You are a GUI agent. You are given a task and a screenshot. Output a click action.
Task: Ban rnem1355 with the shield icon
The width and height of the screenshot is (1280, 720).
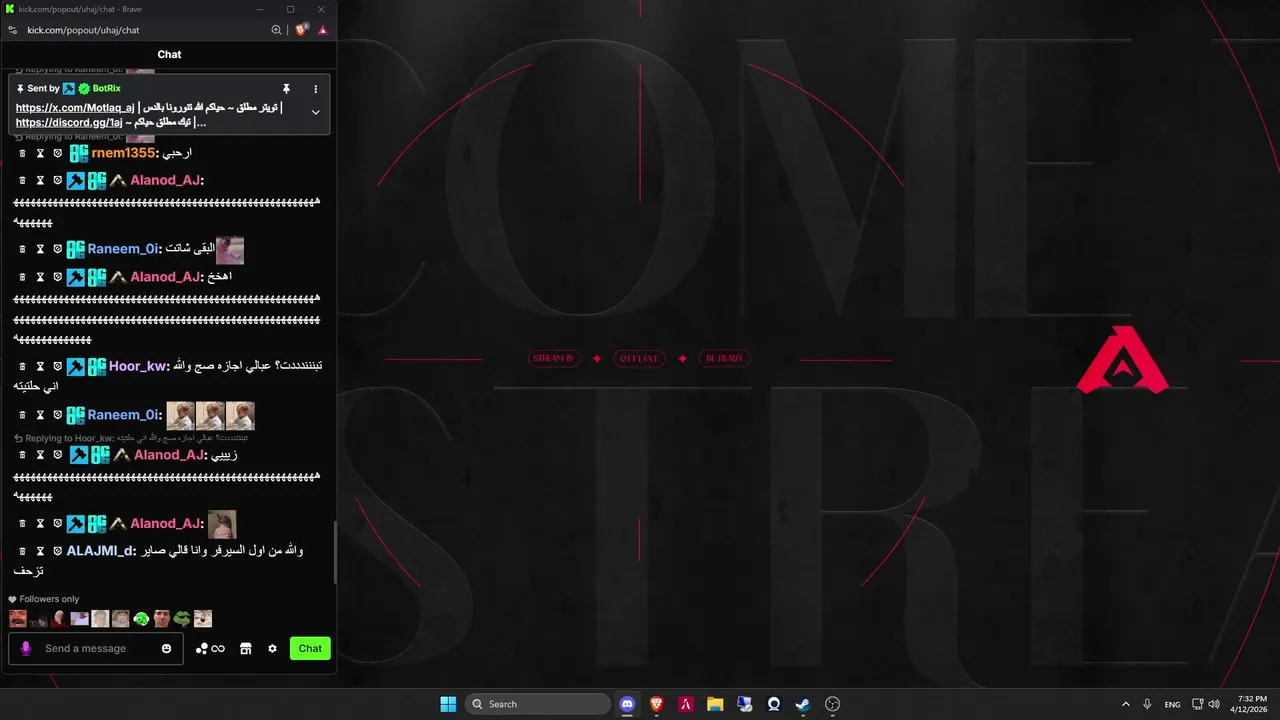[x=57, y=153]
